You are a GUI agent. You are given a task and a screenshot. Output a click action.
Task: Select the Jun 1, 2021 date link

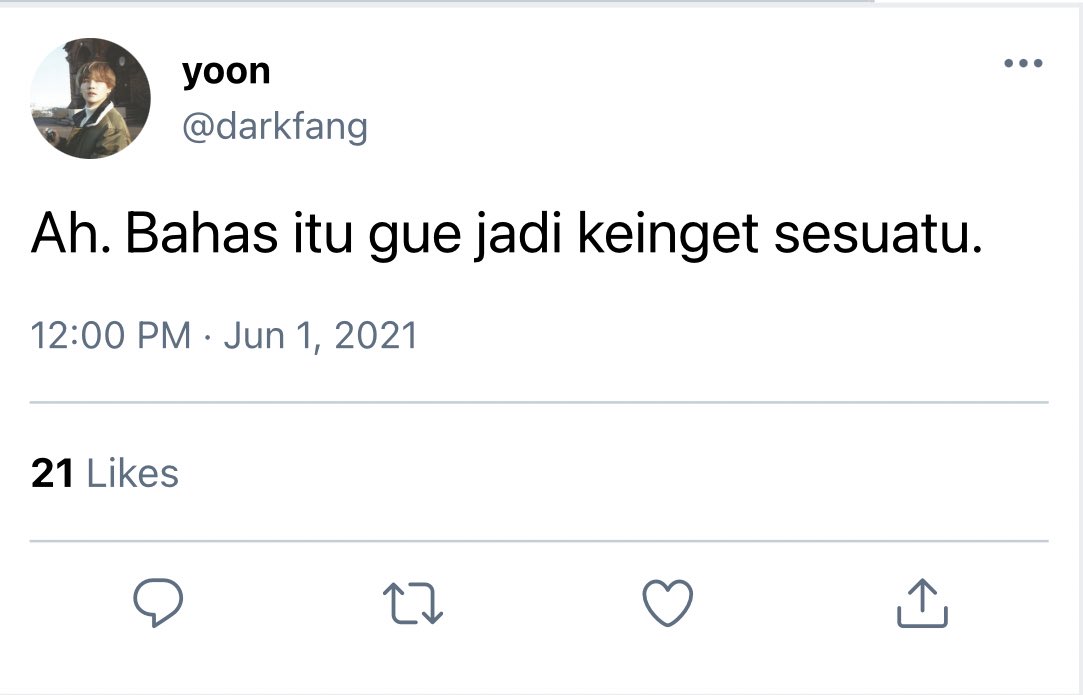click(320, 336)
